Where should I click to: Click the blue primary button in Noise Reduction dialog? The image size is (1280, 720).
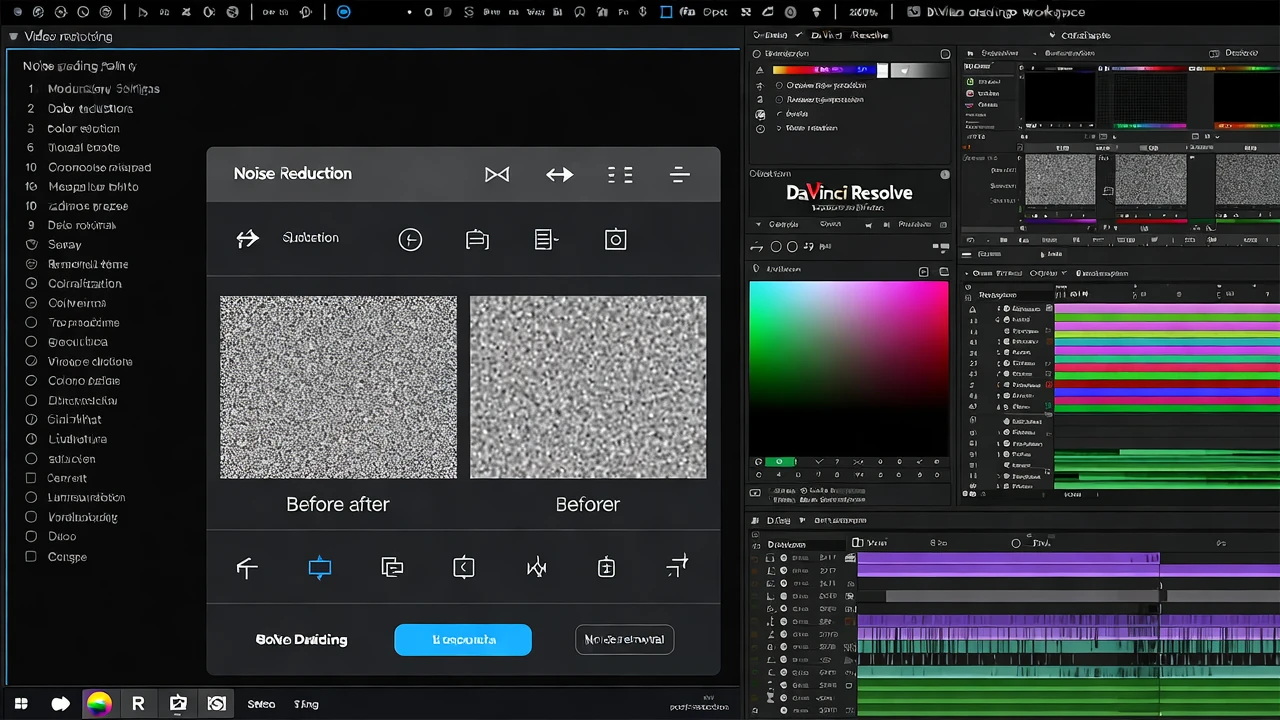pyautogui.click(x=463, y=640)
